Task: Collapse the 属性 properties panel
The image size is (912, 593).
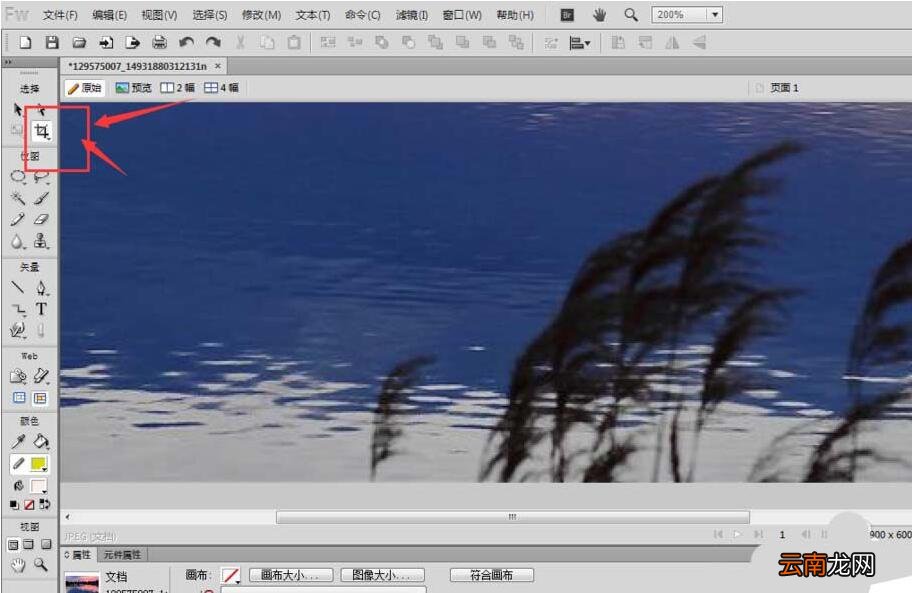Action: point(67,555)
